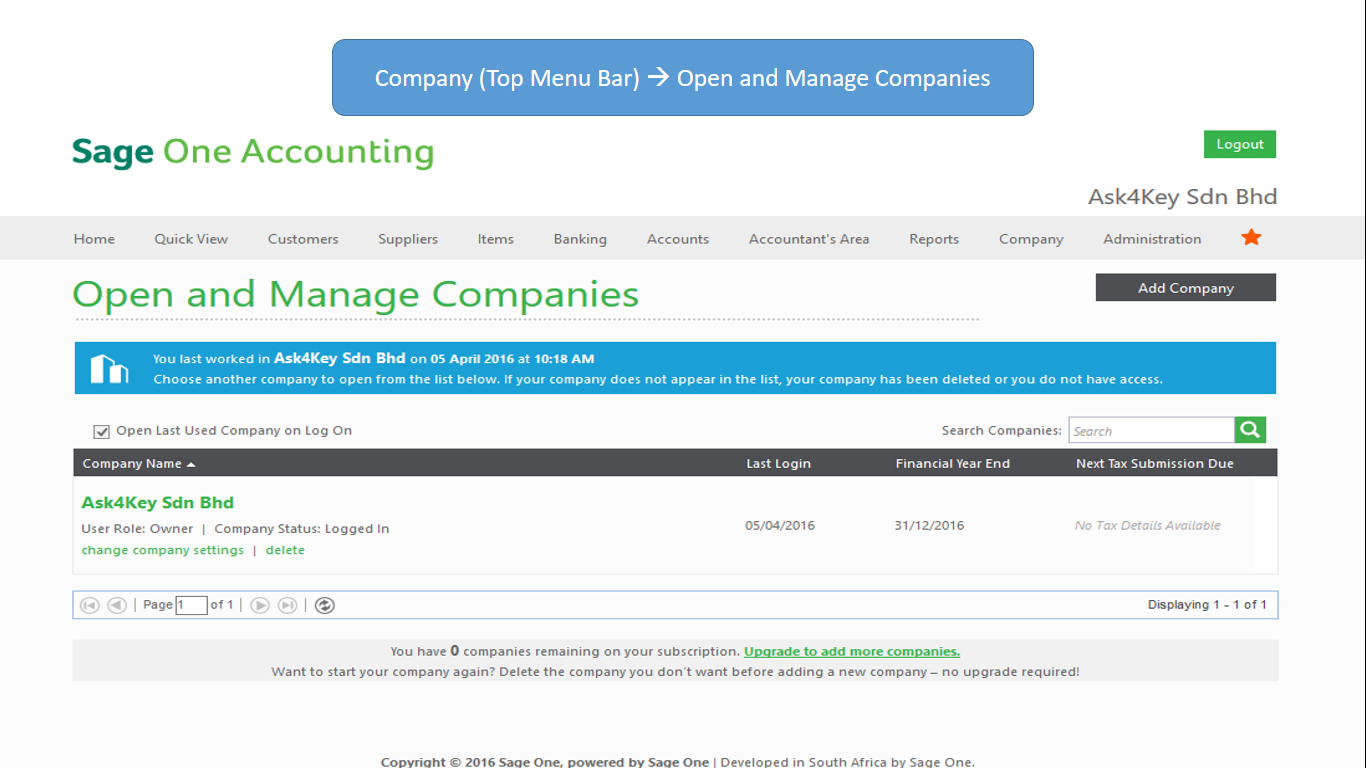Viewport: 1366px width, 768px height.
Task: Focus the Search Companies input field
Action: [1152, 430]
